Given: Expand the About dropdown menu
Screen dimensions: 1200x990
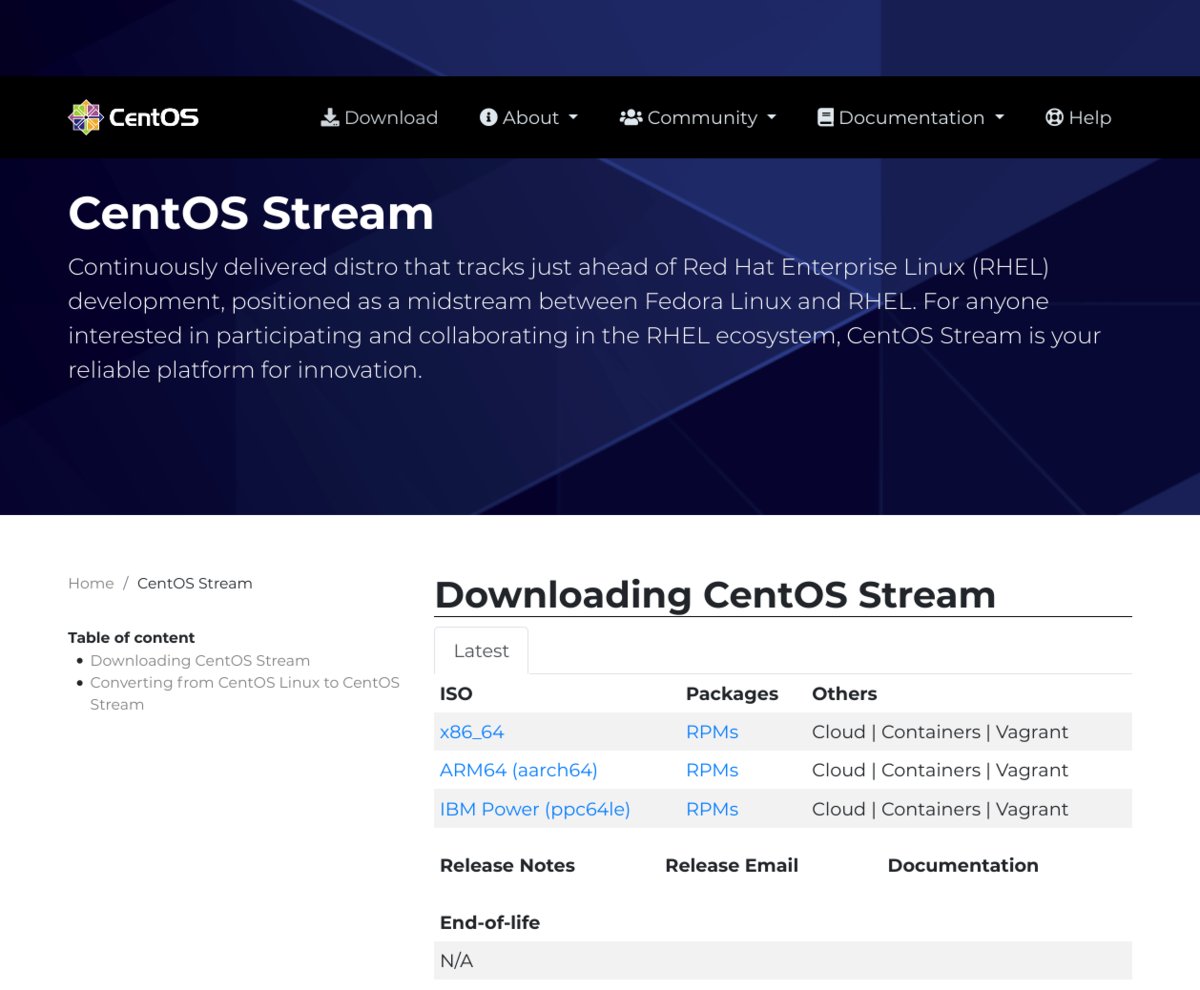Looking at the screenshot, I should tap(529, 117).
